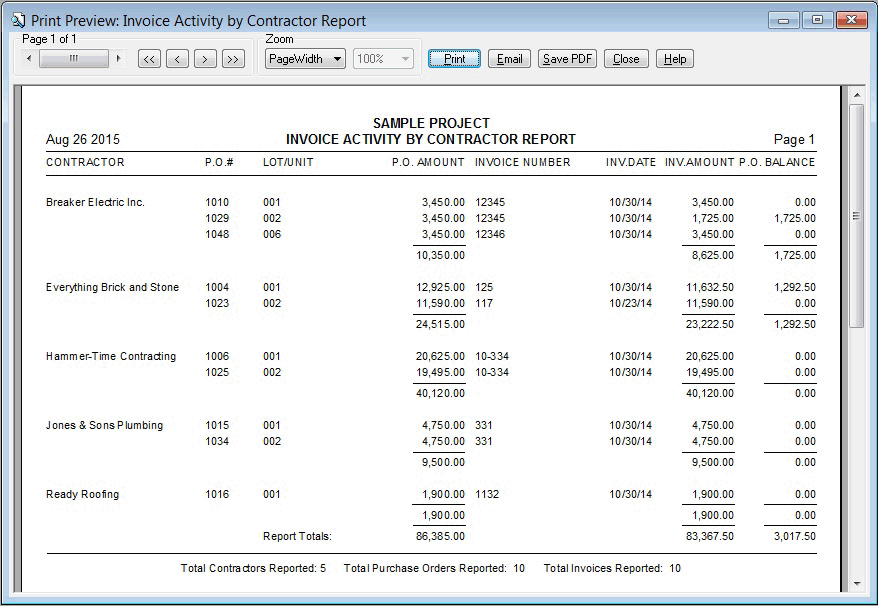The image size is (878, 606).
Task: Jump to last page with >> button
Action: coord(233,59)
